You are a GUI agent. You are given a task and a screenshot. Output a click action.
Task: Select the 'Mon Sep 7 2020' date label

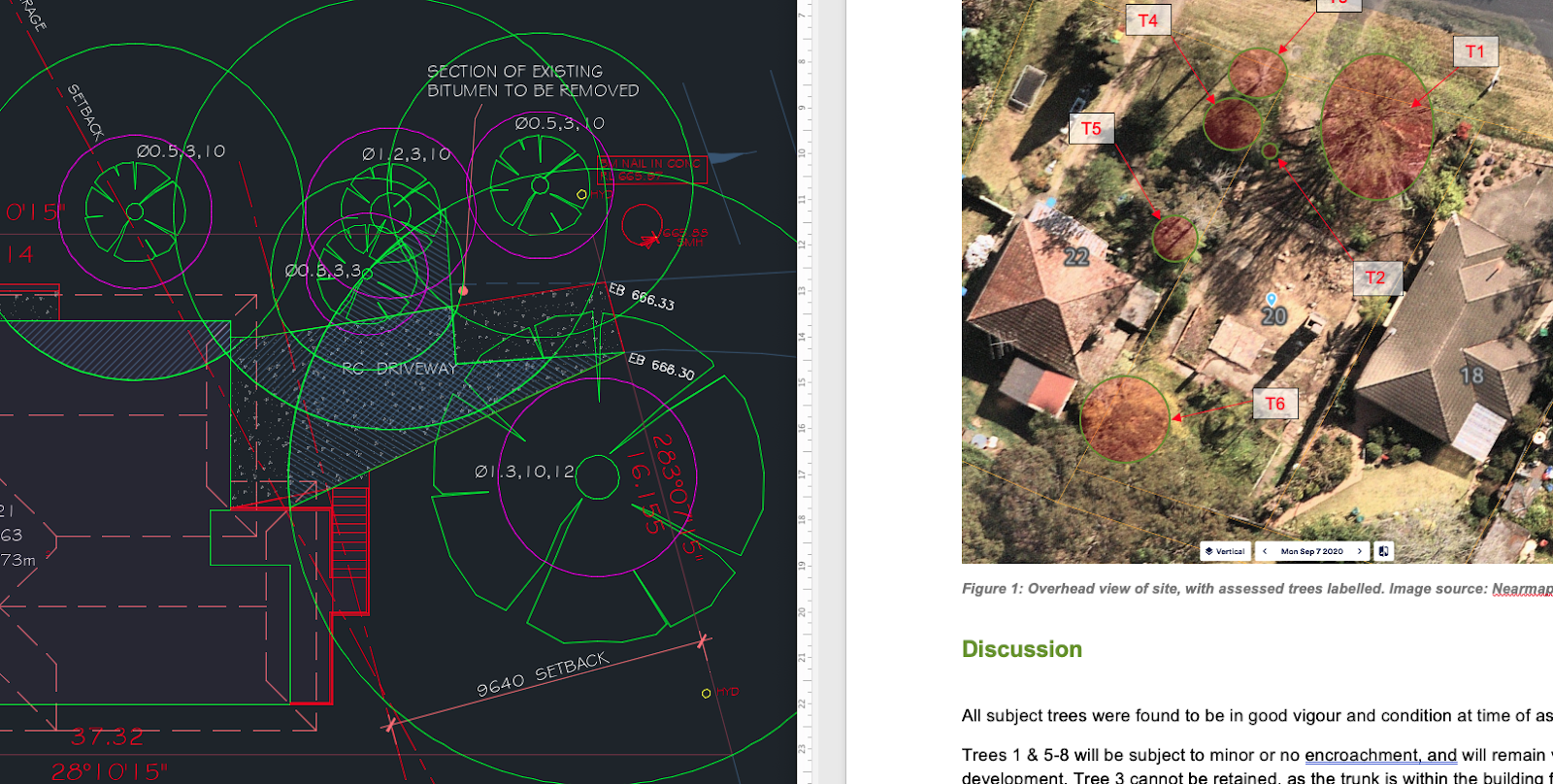(1312, 551)
